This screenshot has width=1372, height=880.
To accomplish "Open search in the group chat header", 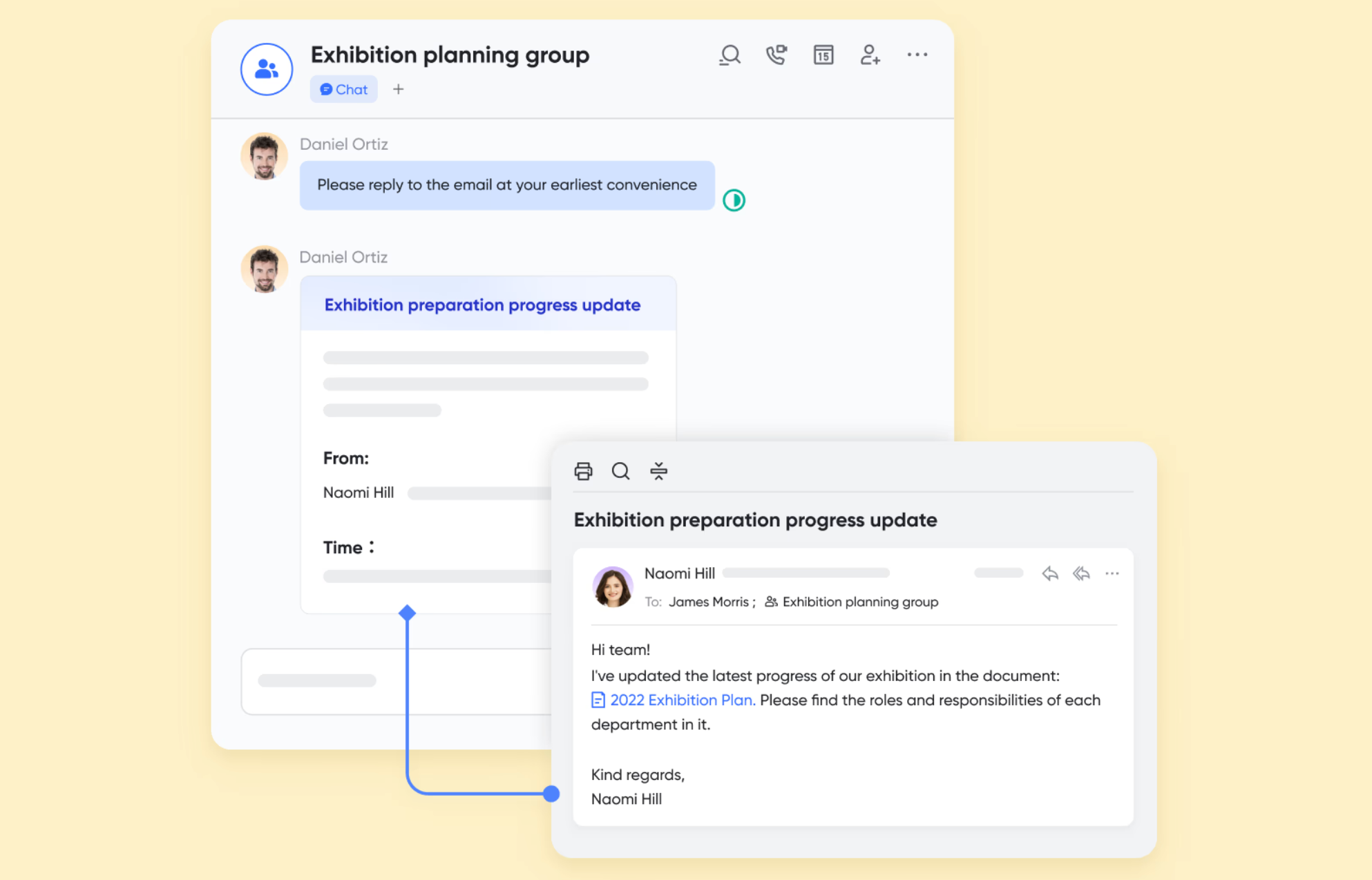I will pyautogui.click(x=730, y=55).
